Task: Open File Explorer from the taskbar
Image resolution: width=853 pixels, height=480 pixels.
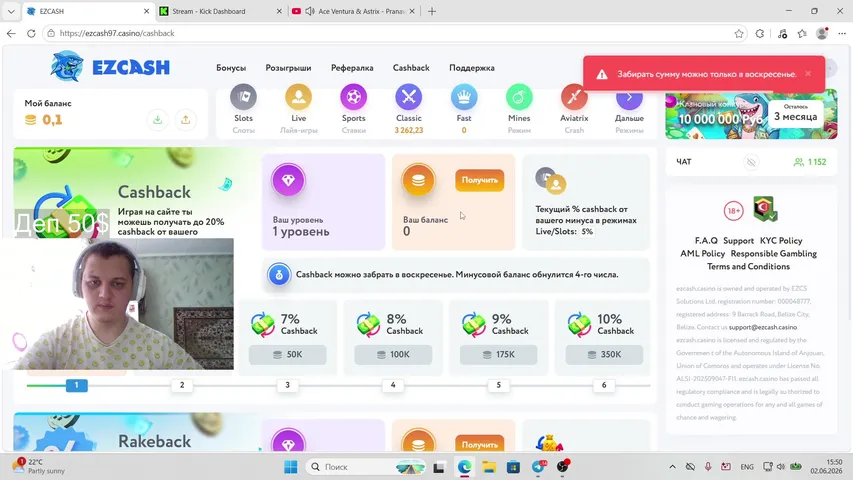Action: pyautogui.click(x=489, y=467)
